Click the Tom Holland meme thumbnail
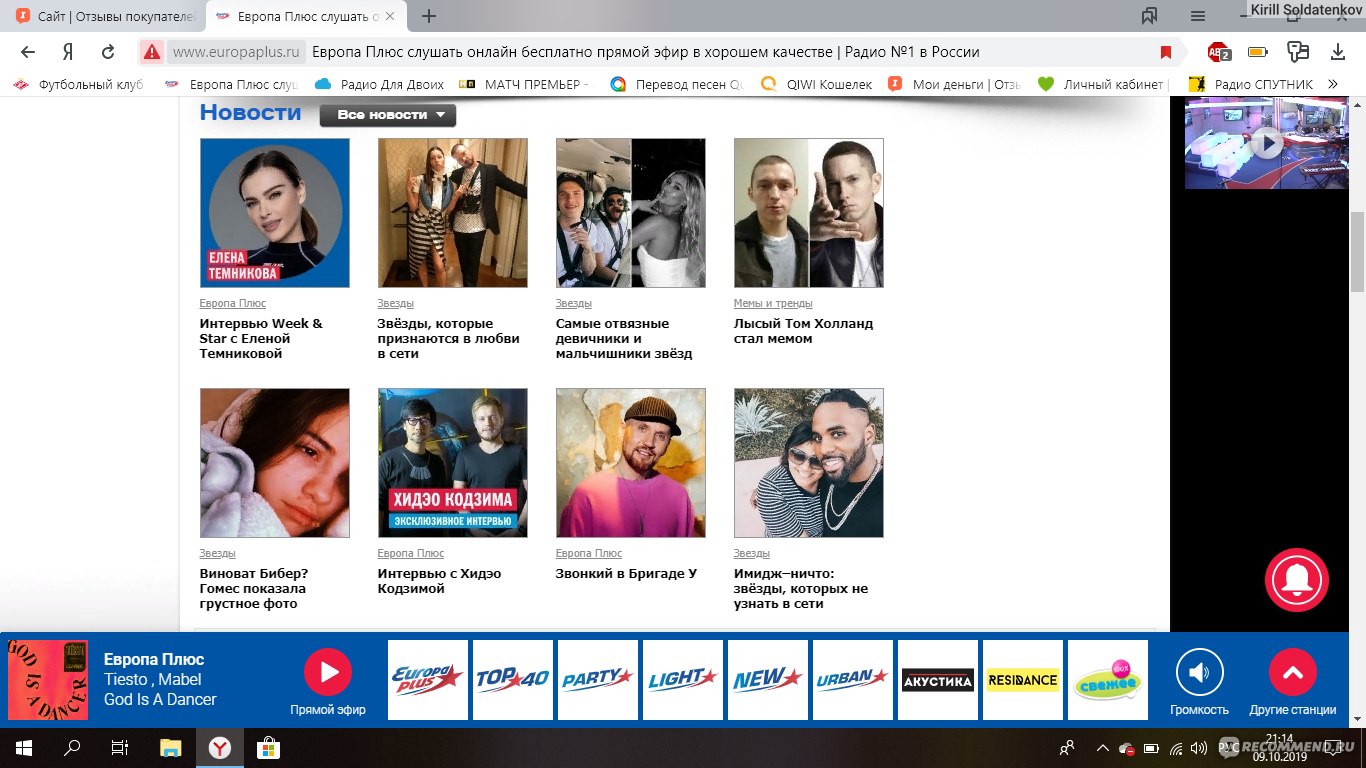The width and height of the screenshot is (1366, 768). coord(809,213)
